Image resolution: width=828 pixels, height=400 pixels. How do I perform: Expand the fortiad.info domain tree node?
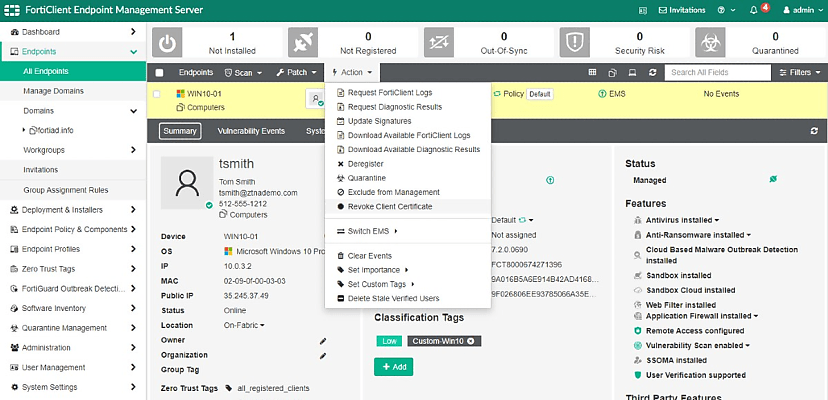24,130
